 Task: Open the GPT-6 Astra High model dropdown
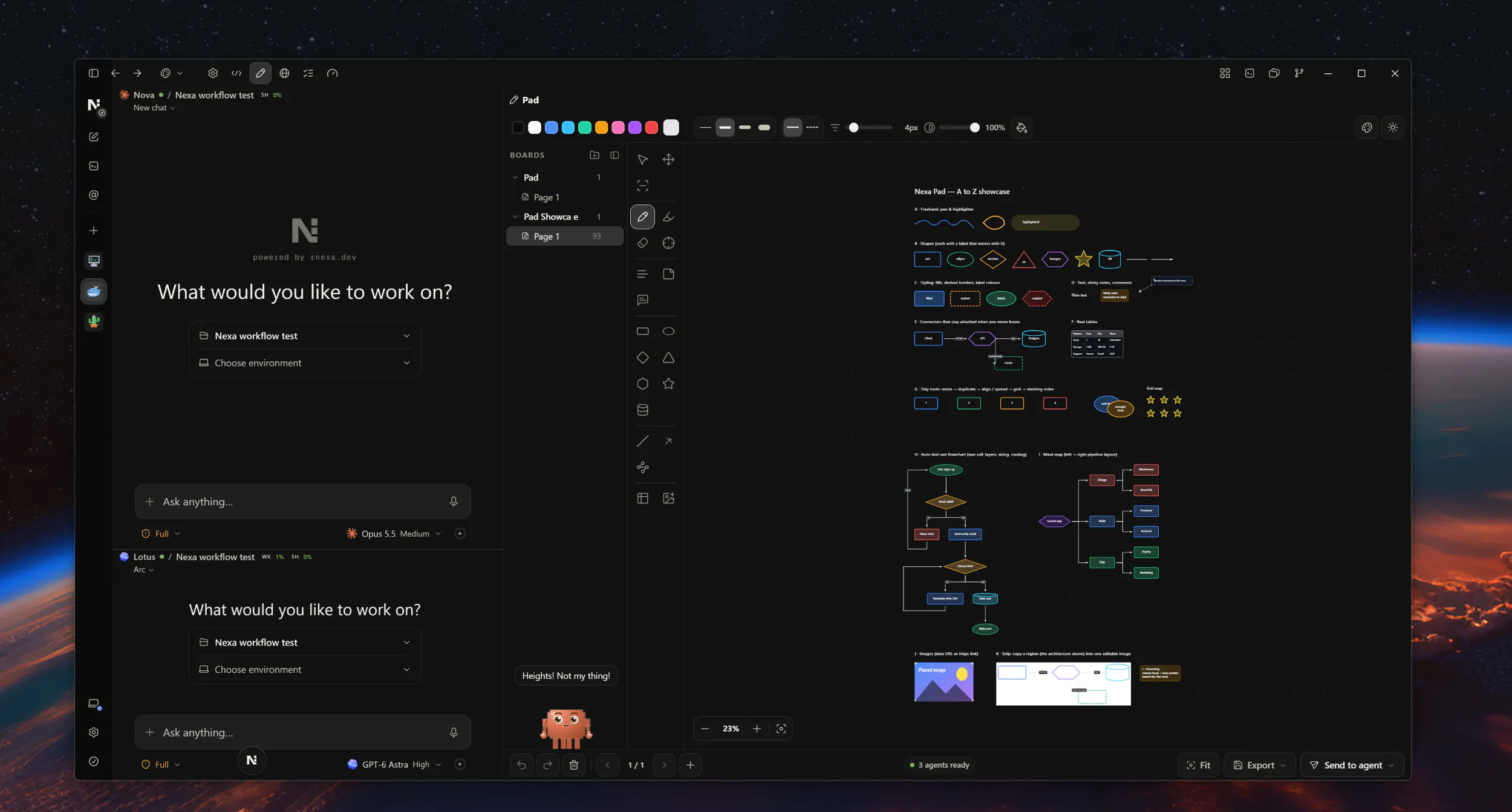pyautogui.click(x=394, y=764)
